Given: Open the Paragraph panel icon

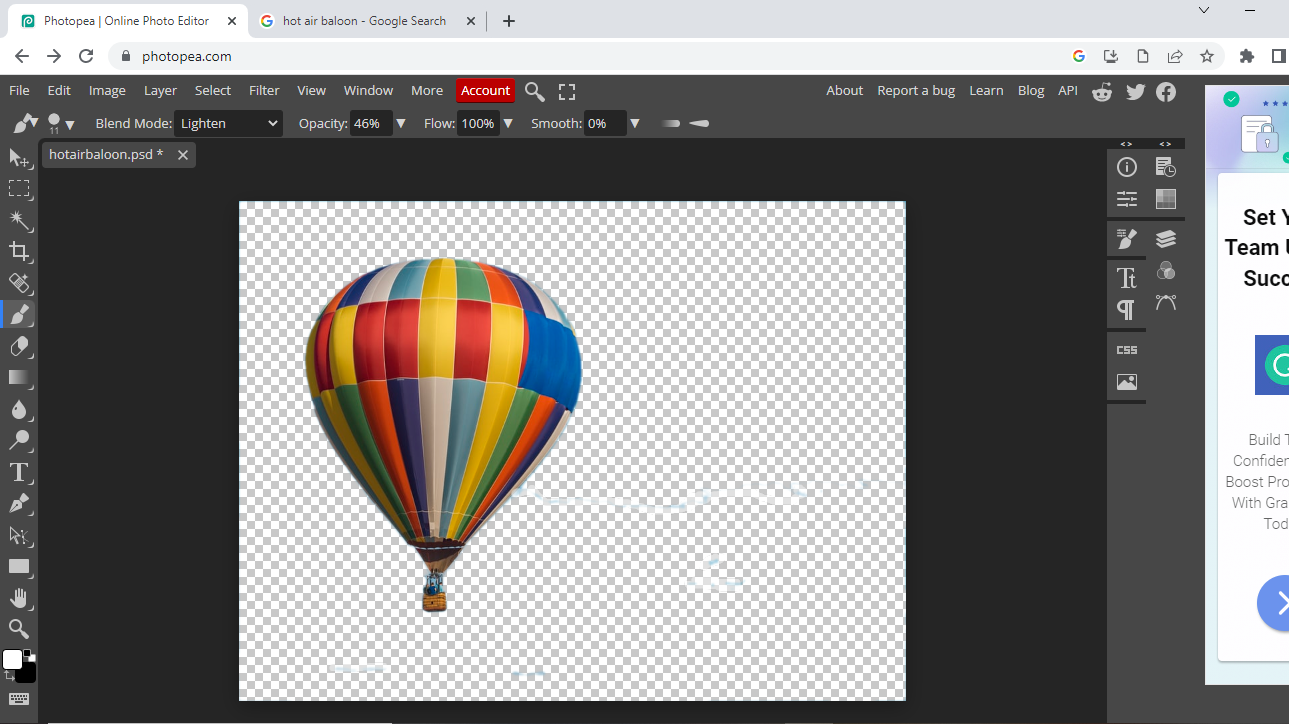Looking at the screenshot, I should click(x=1127, y=310).
